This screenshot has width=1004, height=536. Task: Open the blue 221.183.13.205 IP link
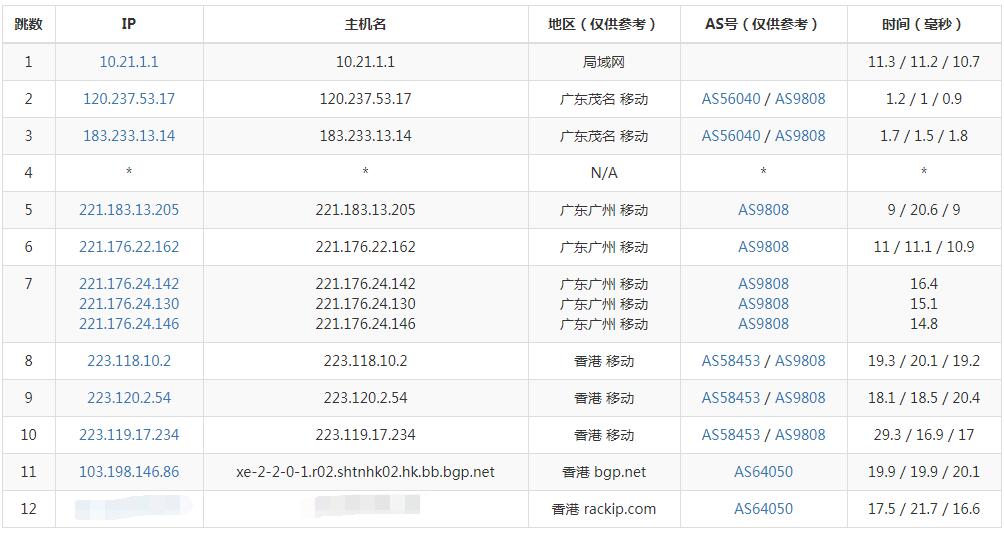129,210
